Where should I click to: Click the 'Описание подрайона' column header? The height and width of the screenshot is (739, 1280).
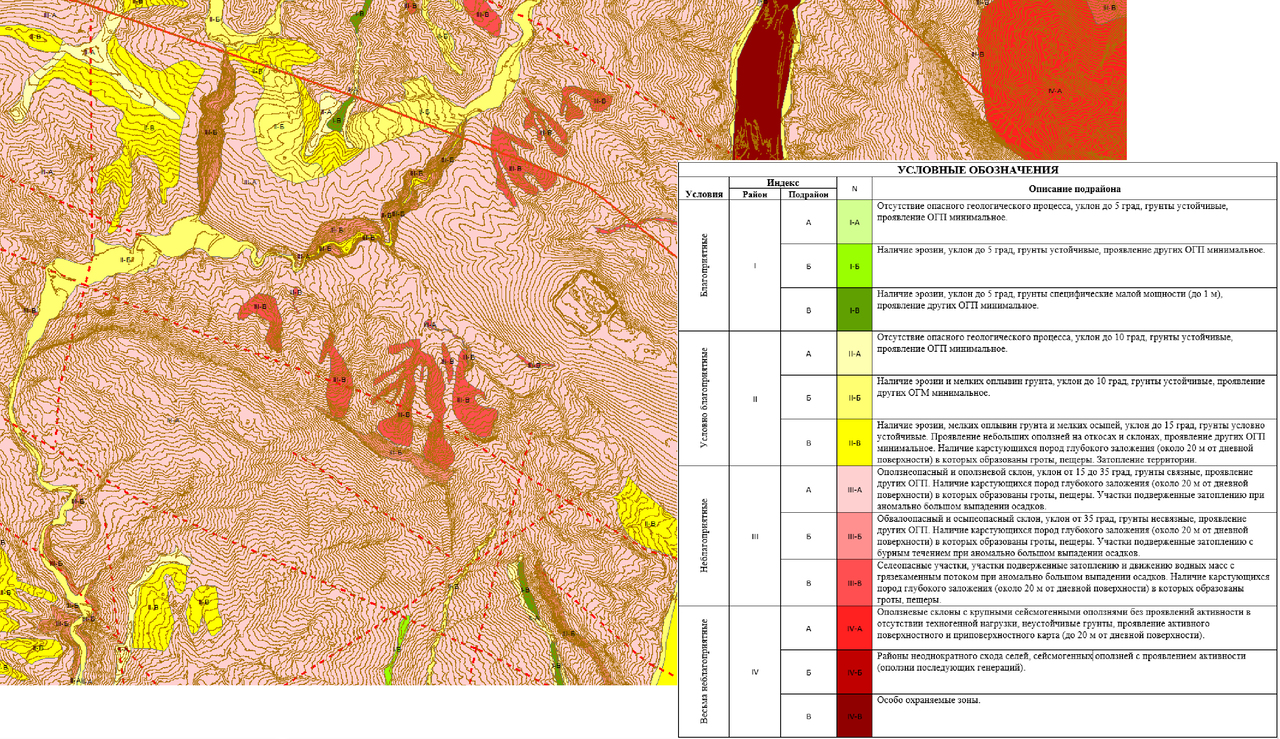[1073, 189]
